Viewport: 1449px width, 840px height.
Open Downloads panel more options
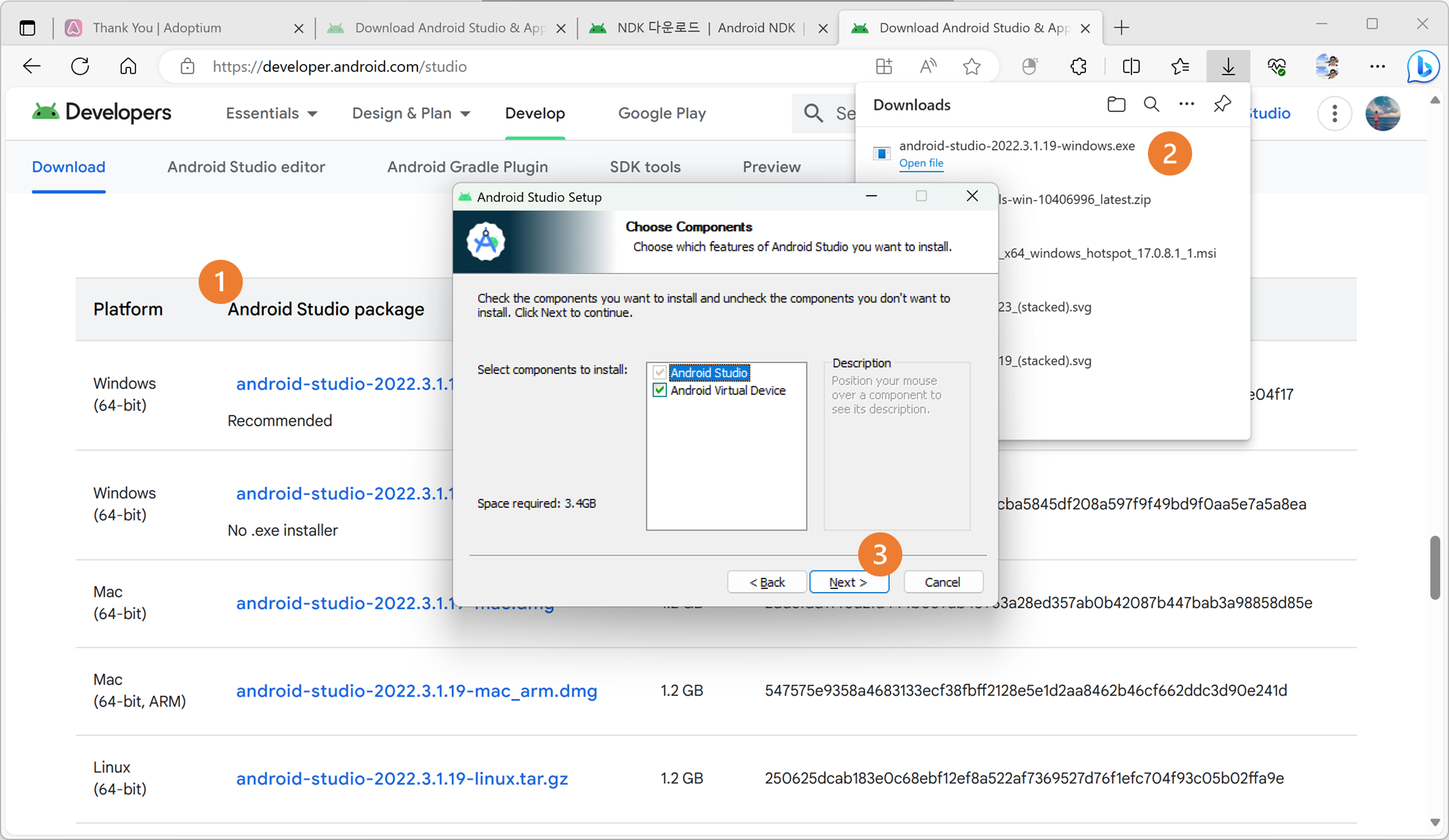pos(1186,105)
